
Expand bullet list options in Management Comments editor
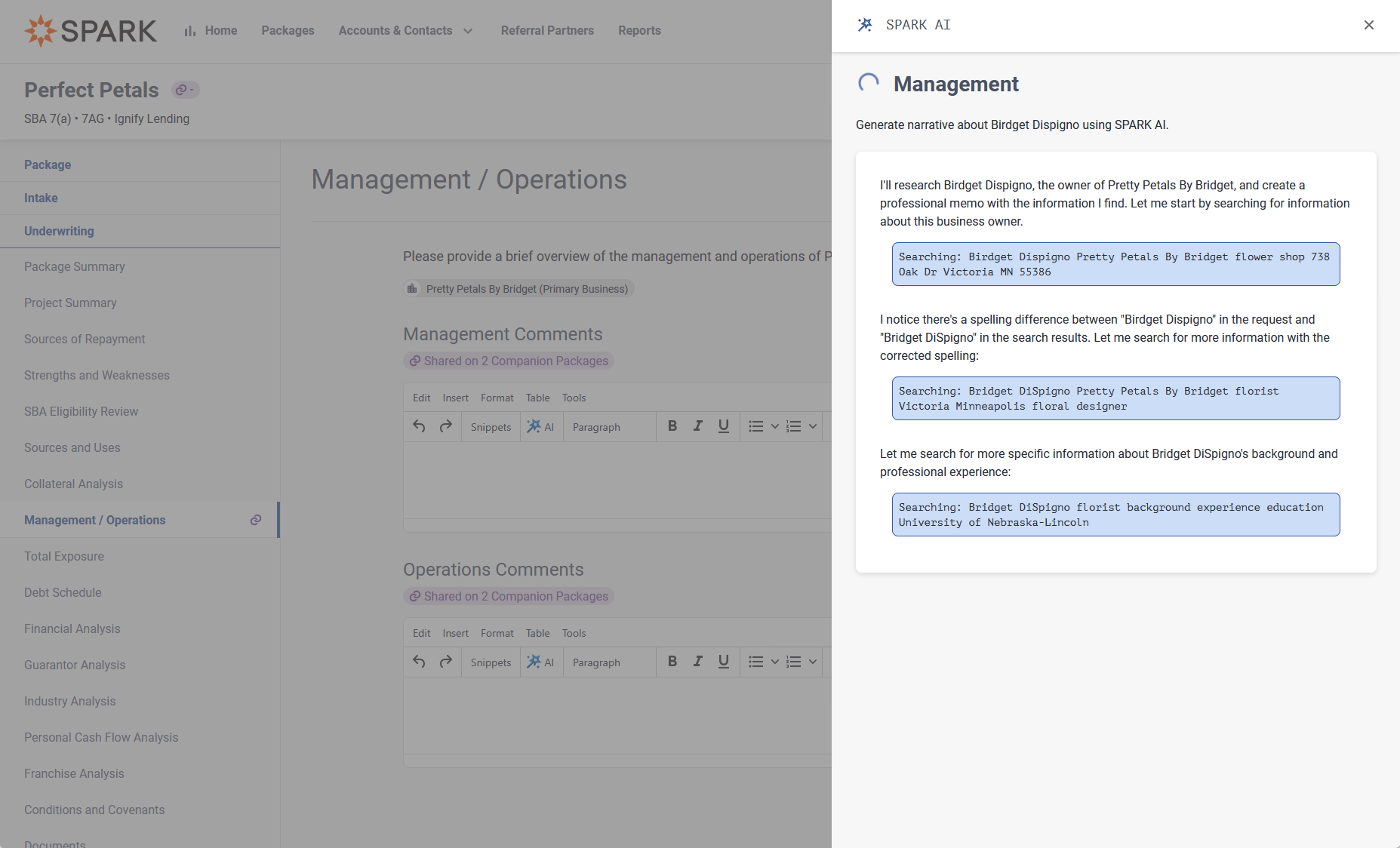774,426
